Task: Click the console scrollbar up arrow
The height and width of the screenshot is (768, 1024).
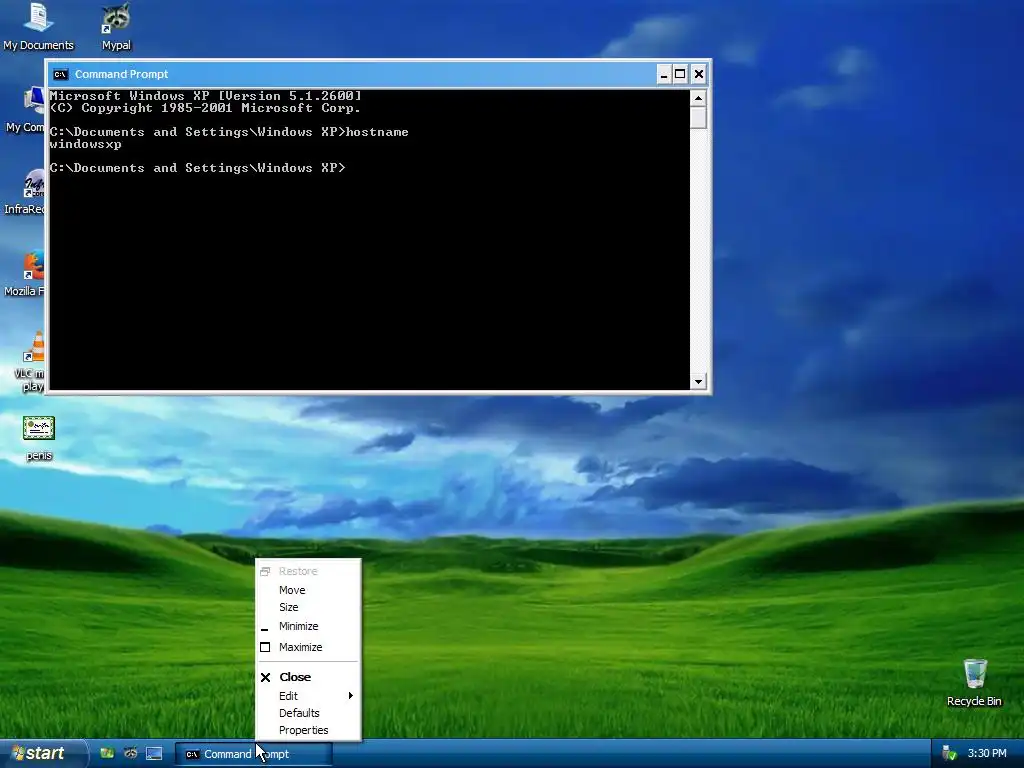Action: pos(699,99)
